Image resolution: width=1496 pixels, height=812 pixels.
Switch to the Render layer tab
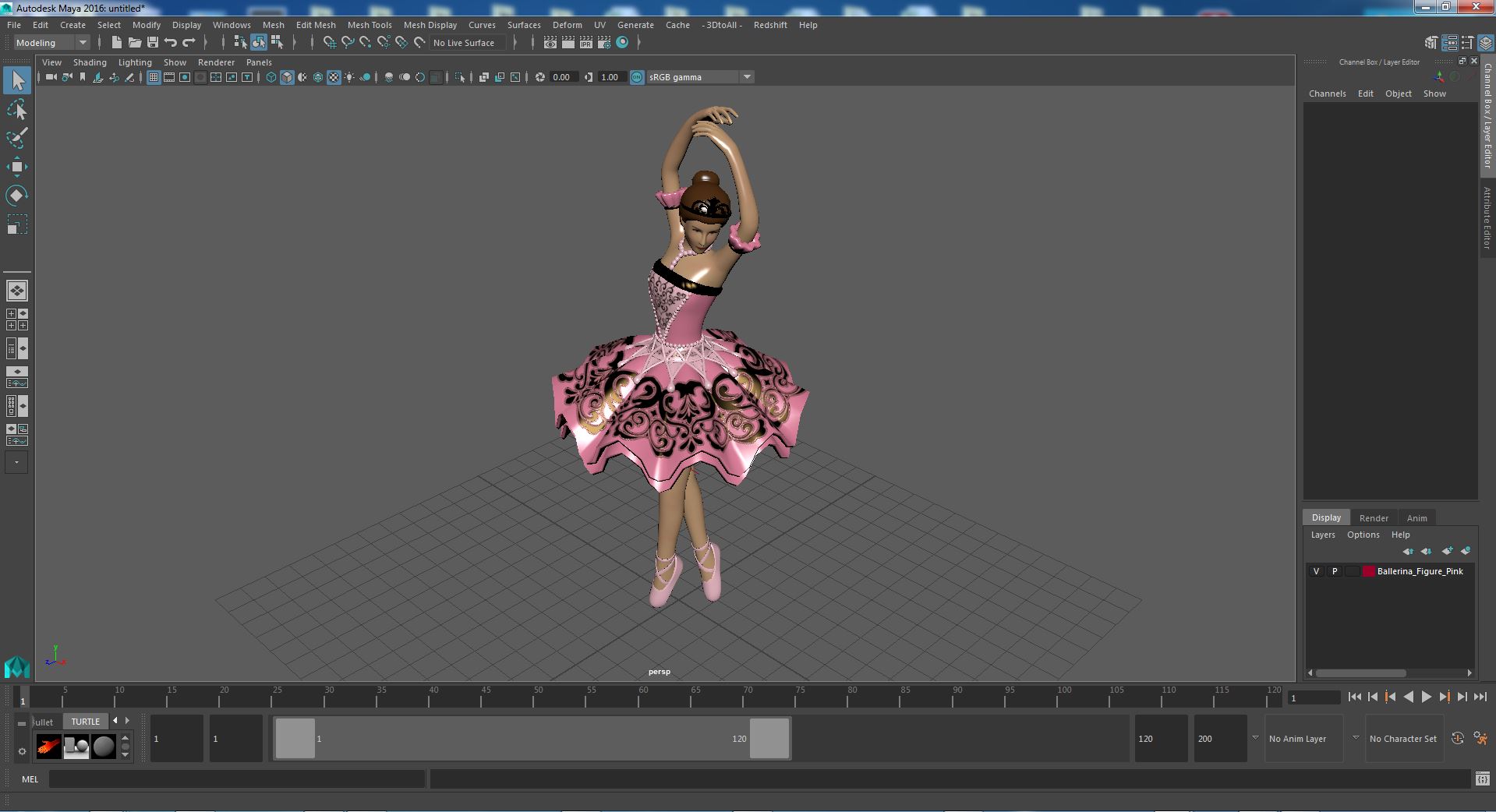[1374, 518]
